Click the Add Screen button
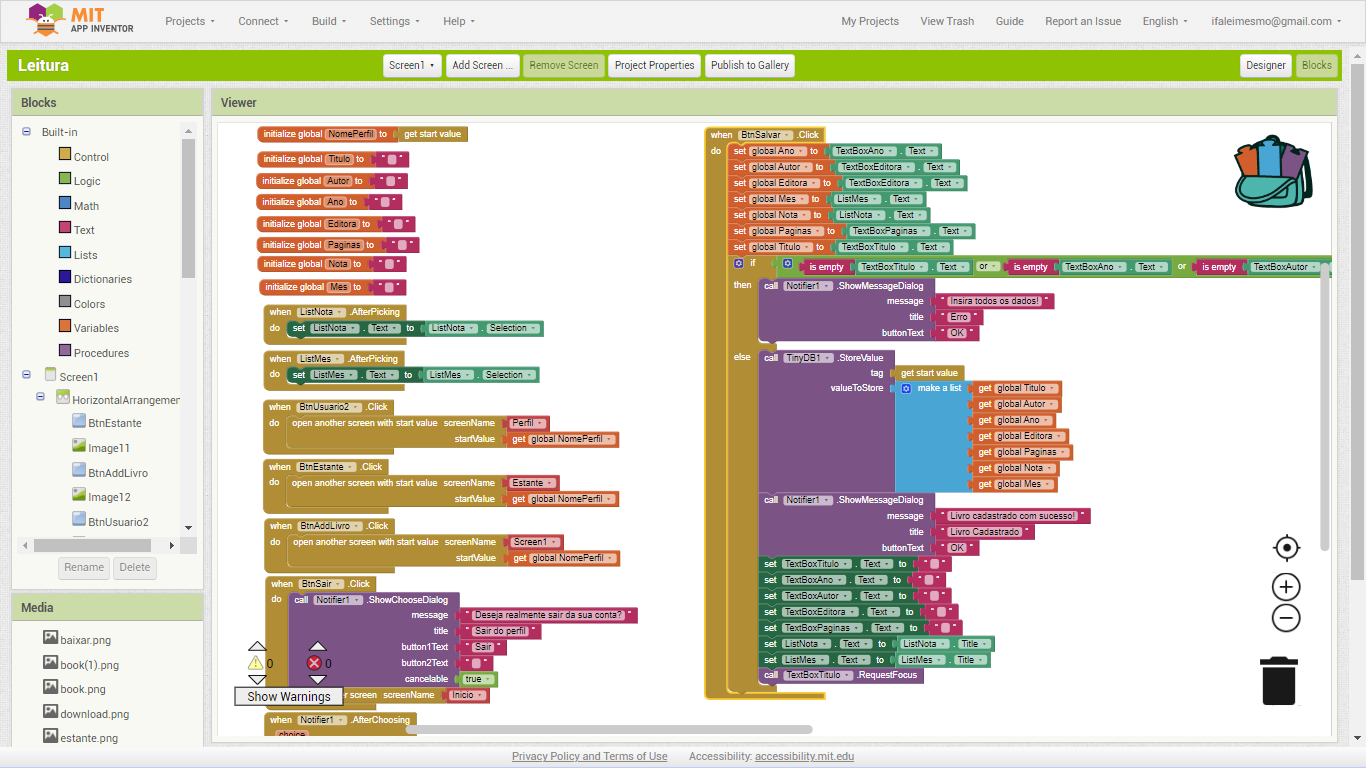Image resolution: width=1366 pixels, height=768 pixels. [x=482, y=65]
